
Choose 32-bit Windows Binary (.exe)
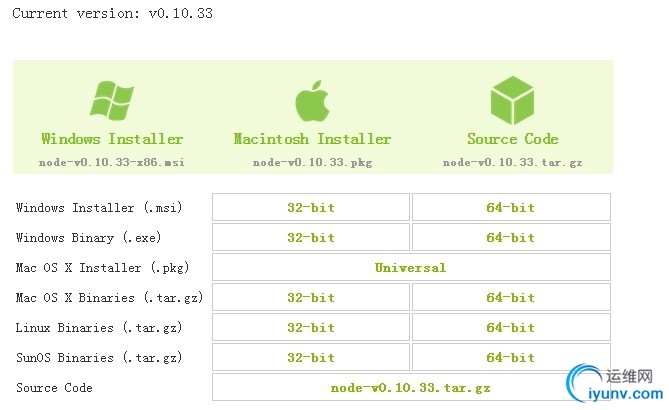[311, 237]
